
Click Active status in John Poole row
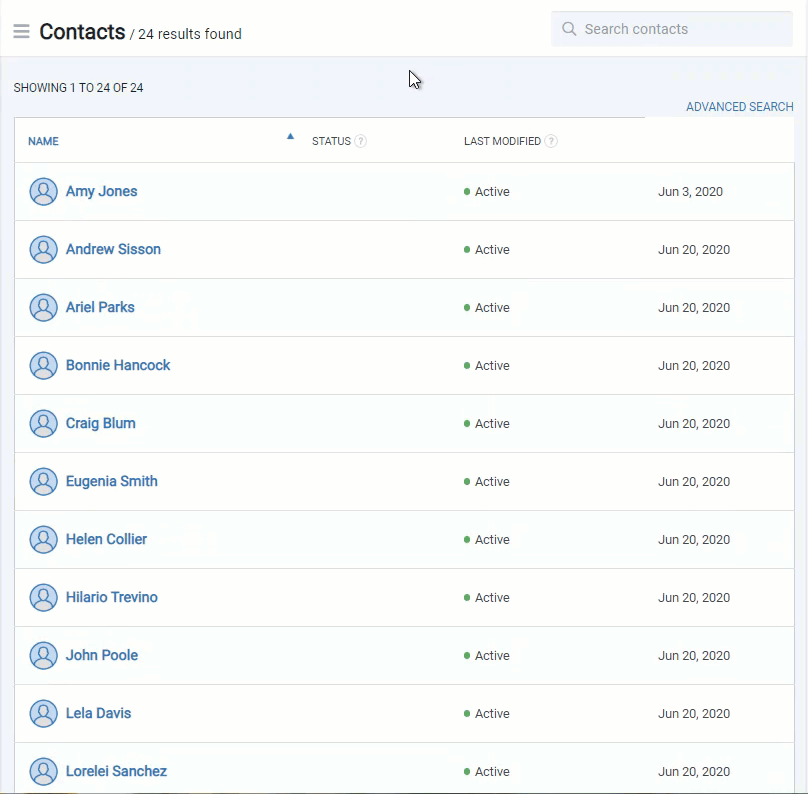486,655
